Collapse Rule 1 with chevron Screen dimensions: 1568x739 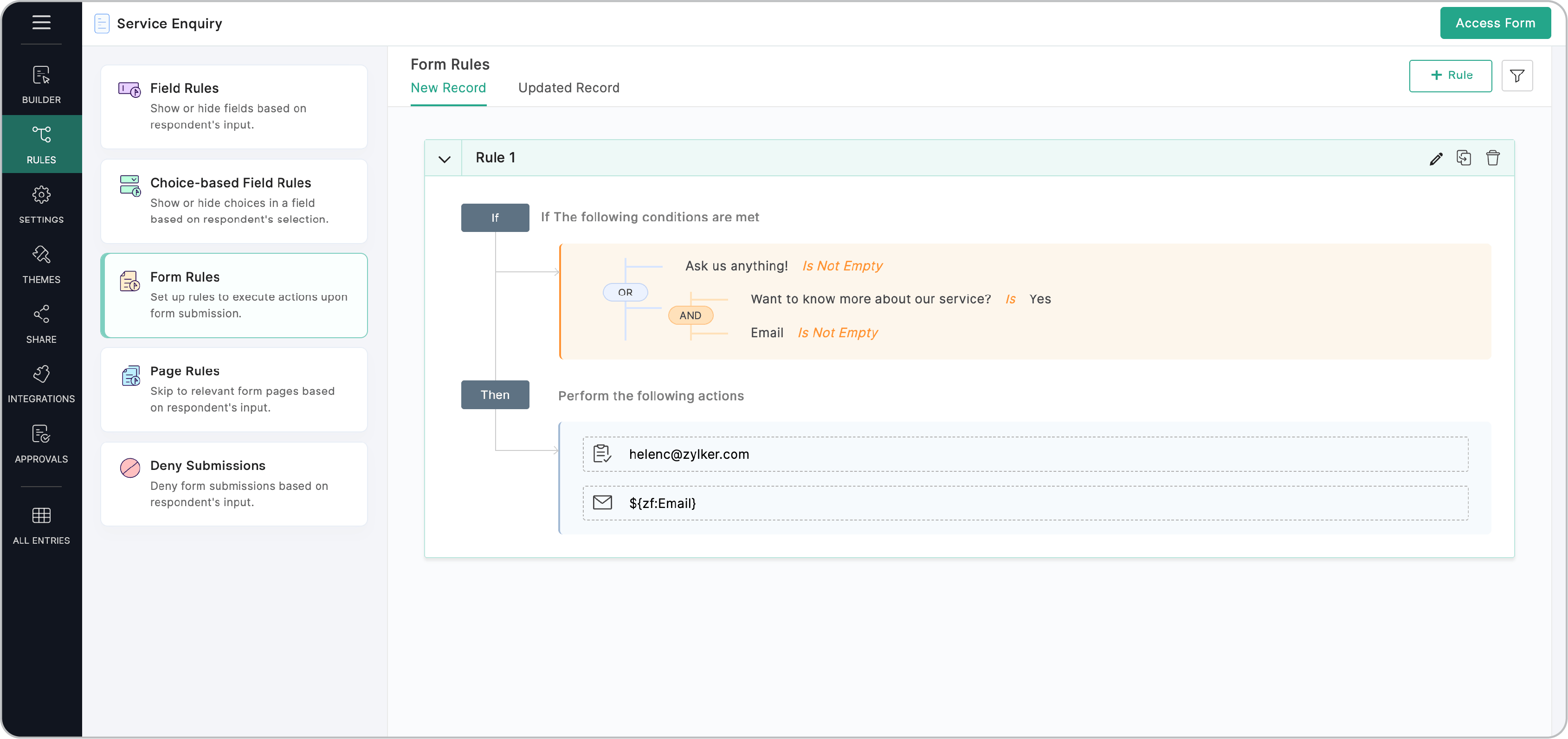pos(445,159)
